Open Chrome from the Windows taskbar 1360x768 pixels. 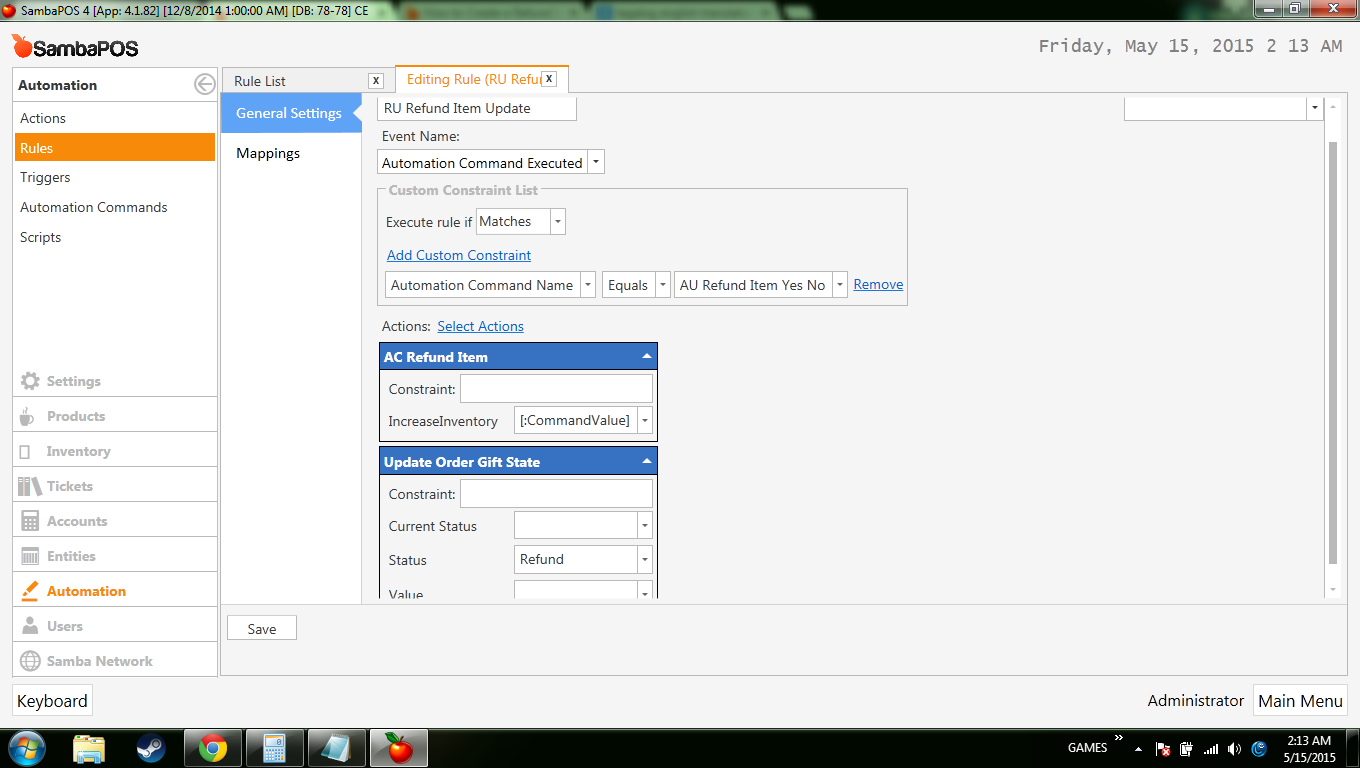[212, 748]
